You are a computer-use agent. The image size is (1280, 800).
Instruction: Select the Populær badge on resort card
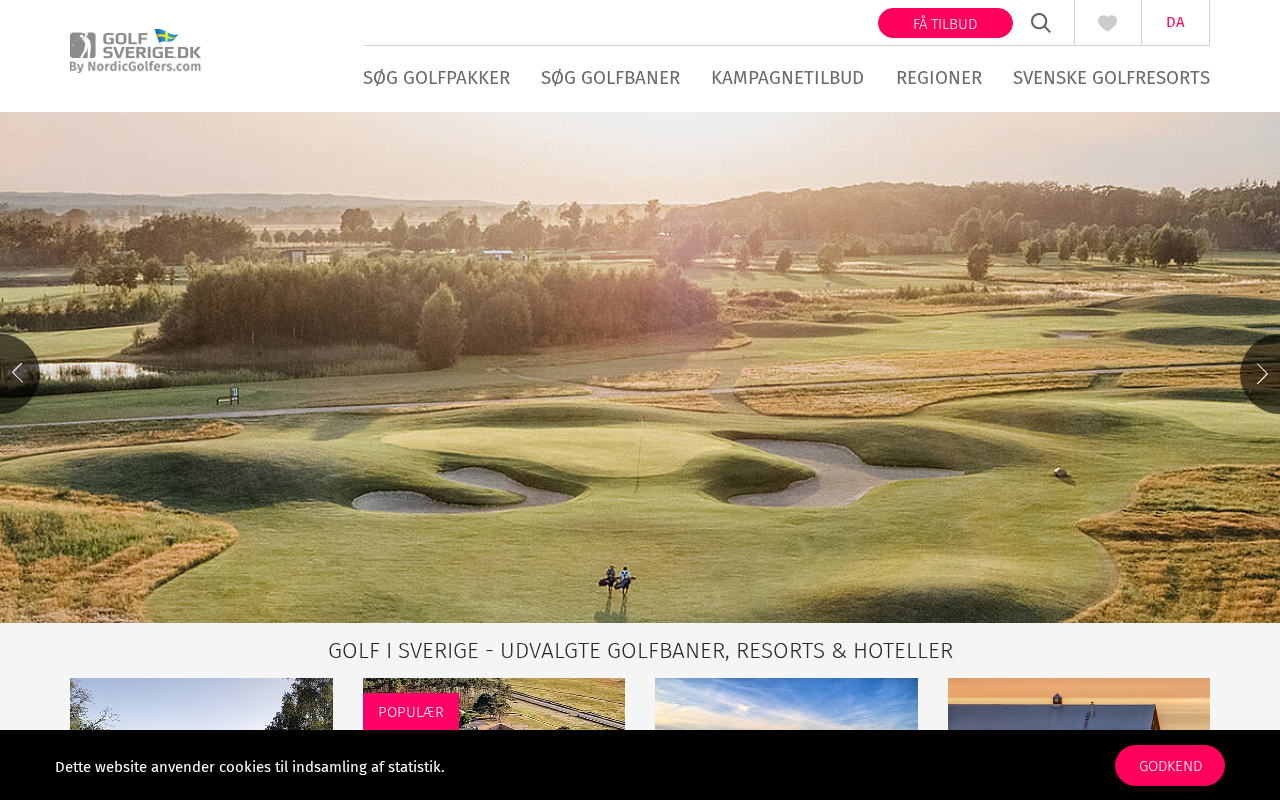411,711
